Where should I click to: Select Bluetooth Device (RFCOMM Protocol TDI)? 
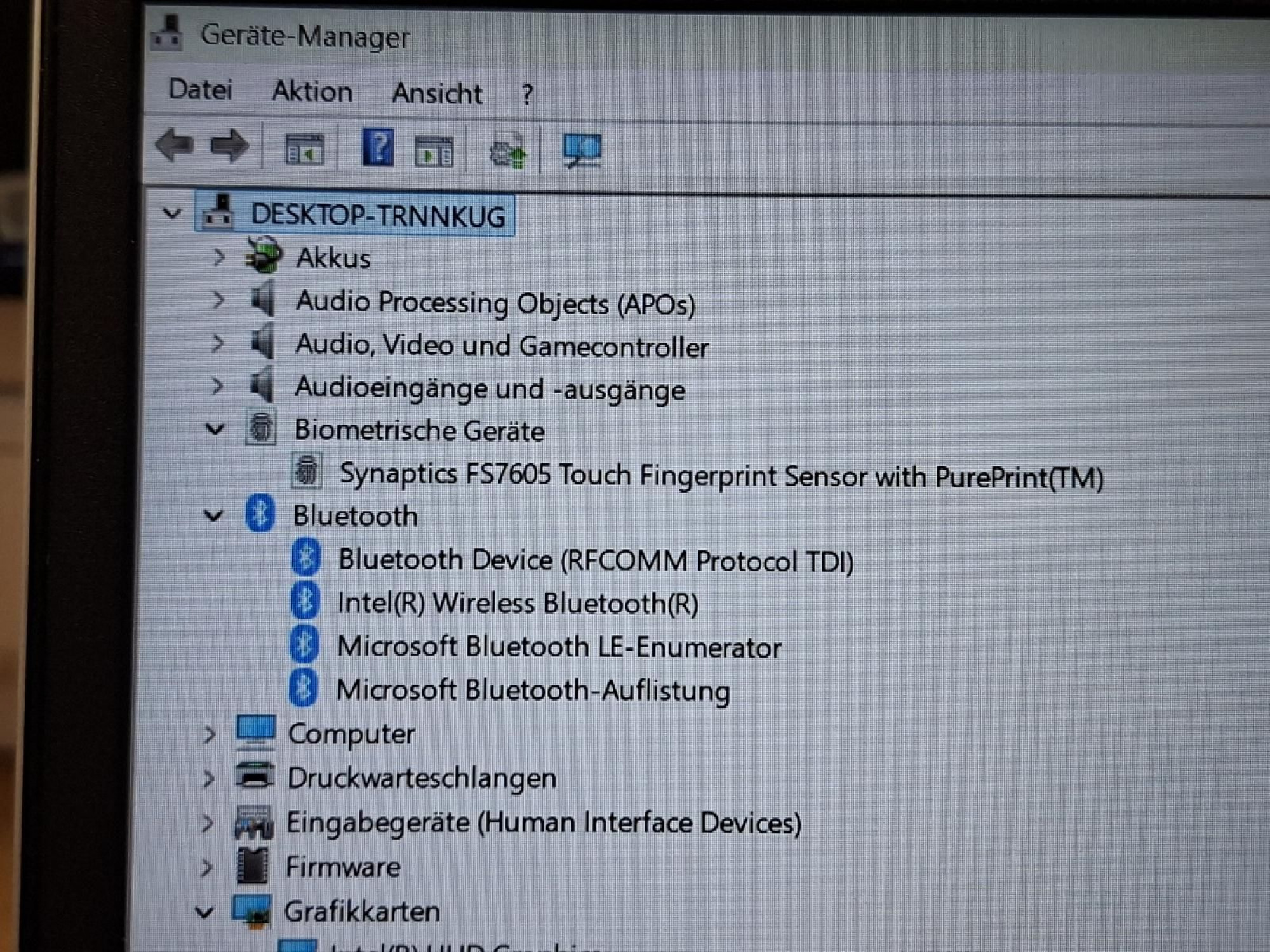[596, 560]
